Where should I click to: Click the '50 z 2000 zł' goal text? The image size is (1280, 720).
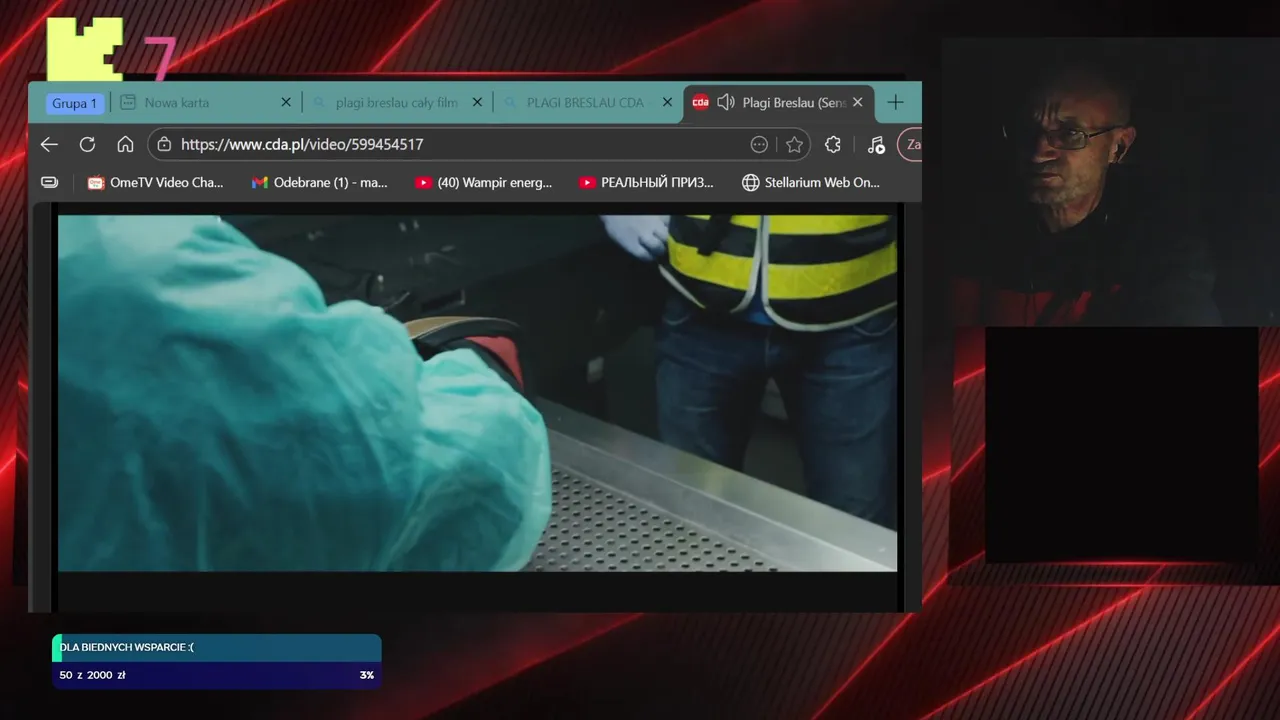tap(92, 675)
